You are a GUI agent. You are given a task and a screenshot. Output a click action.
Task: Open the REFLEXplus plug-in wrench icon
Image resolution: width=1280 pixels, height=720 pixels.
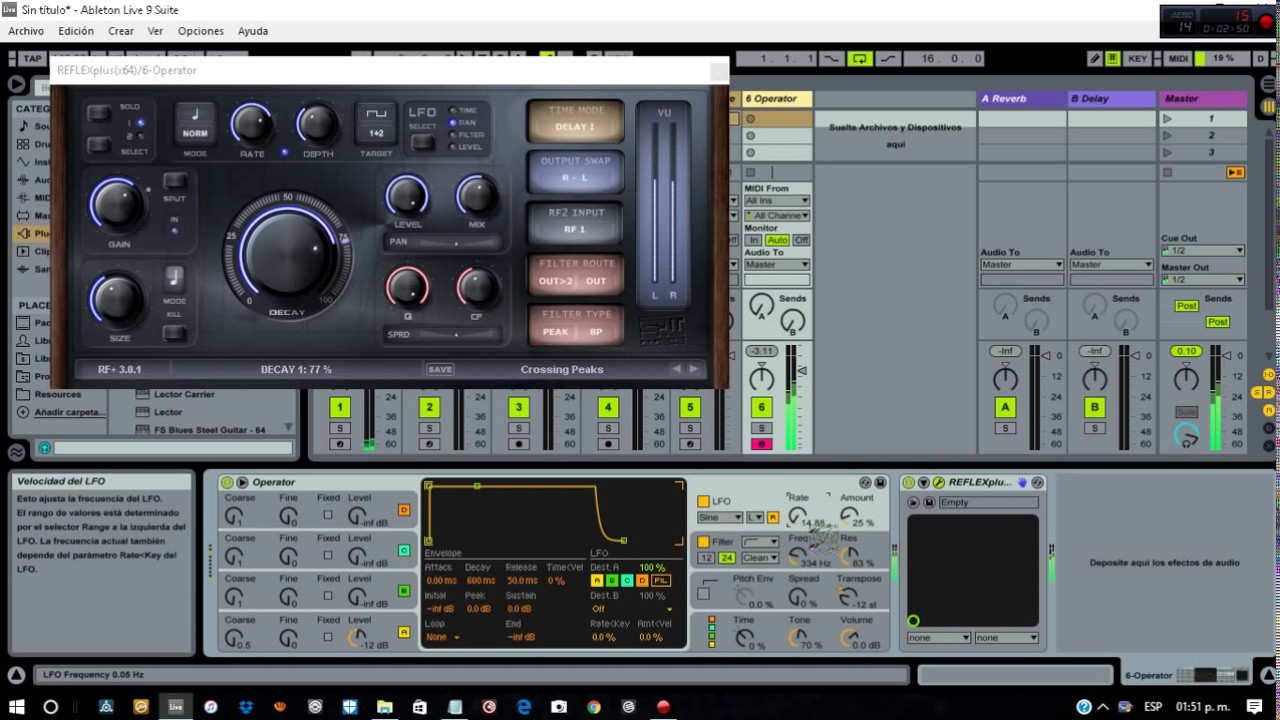point(938,482)
